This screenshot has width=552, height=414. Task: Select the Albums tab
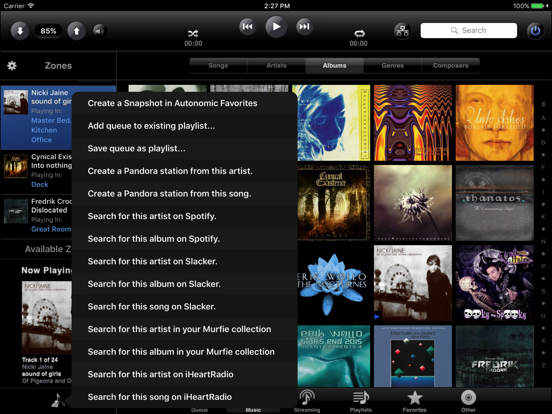334,65
